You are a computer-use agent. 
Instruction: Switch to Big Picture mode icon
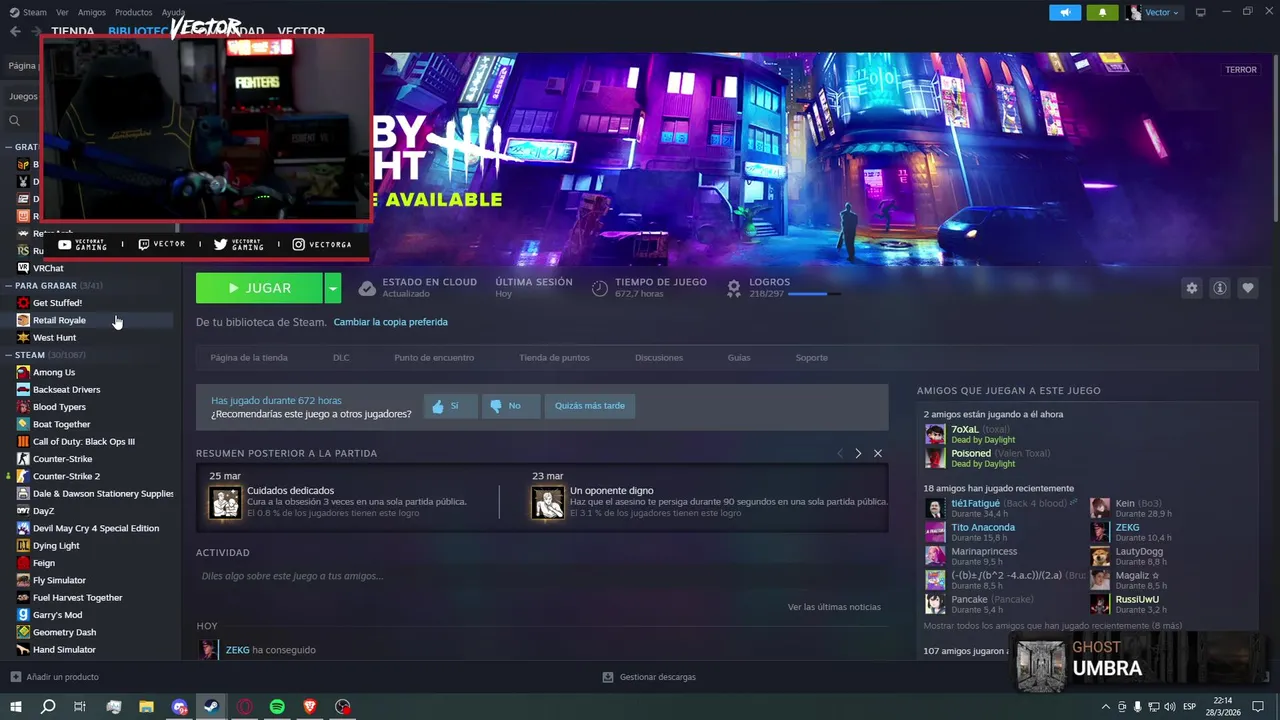(x=1201, y=12)
